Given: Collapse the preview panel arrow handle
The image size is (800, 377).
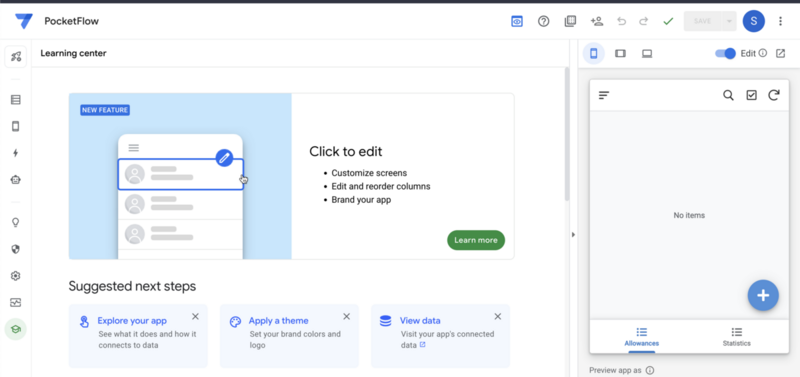Looking at the screenshot, I should [573, 235].
